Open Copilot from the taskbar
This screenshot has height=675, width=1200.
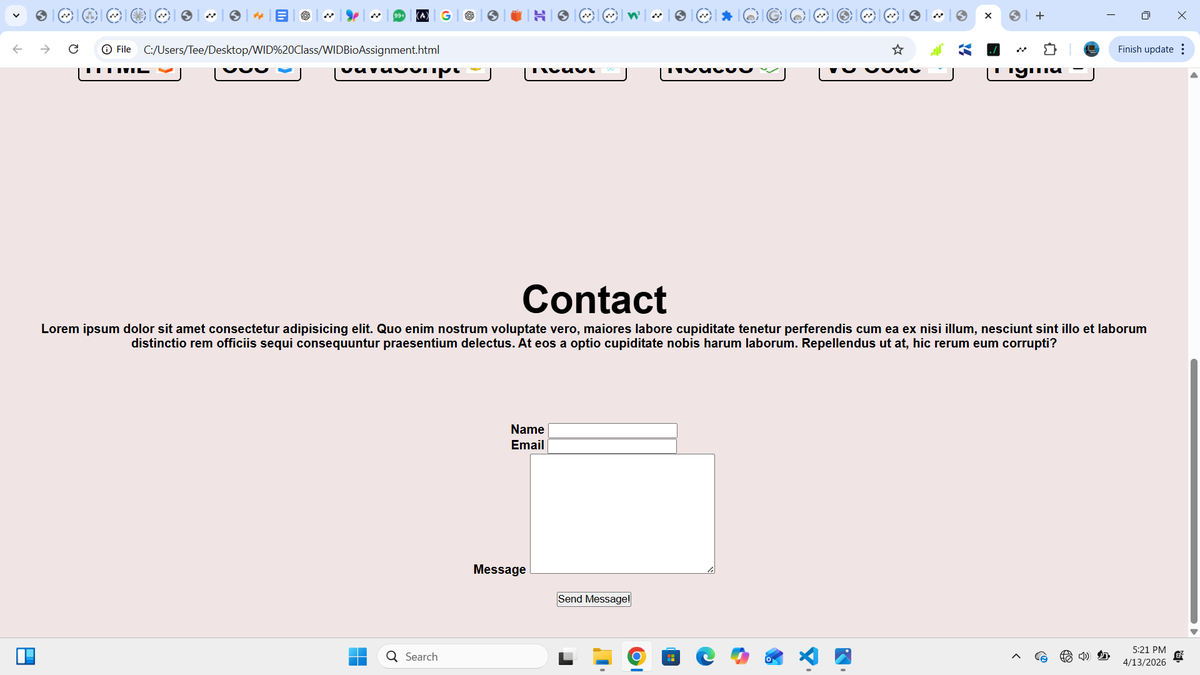(x=740, y=657)
